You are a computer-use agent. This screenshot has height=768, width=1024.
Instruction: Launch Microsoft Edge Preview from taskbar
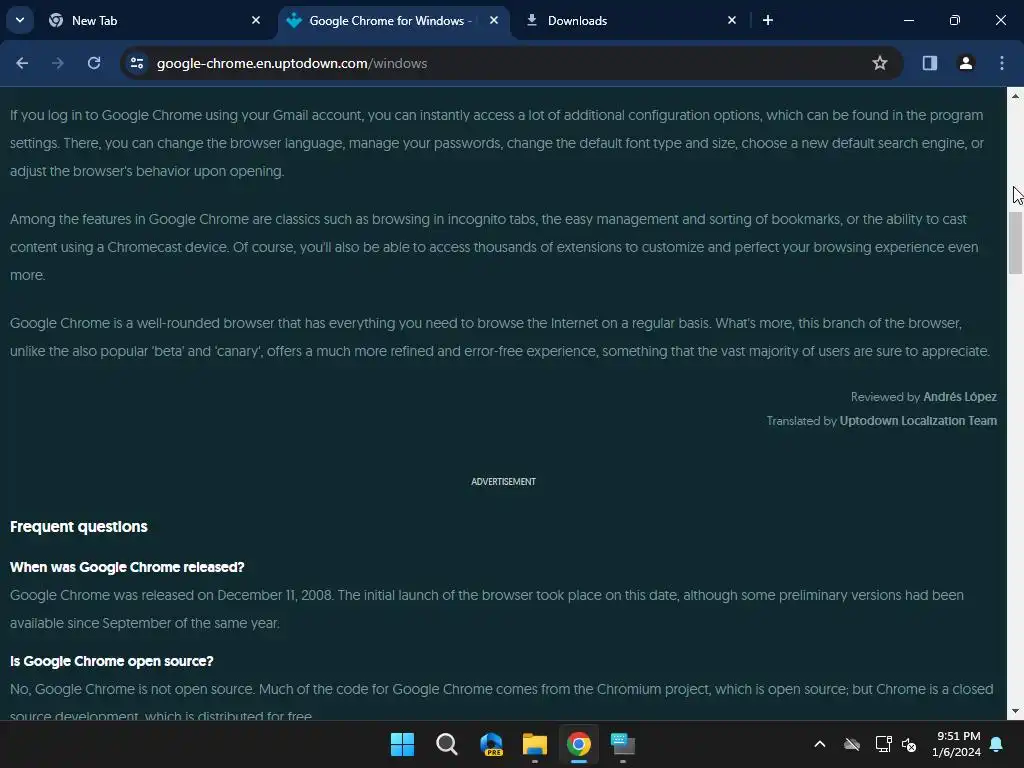tap(491, 744)
